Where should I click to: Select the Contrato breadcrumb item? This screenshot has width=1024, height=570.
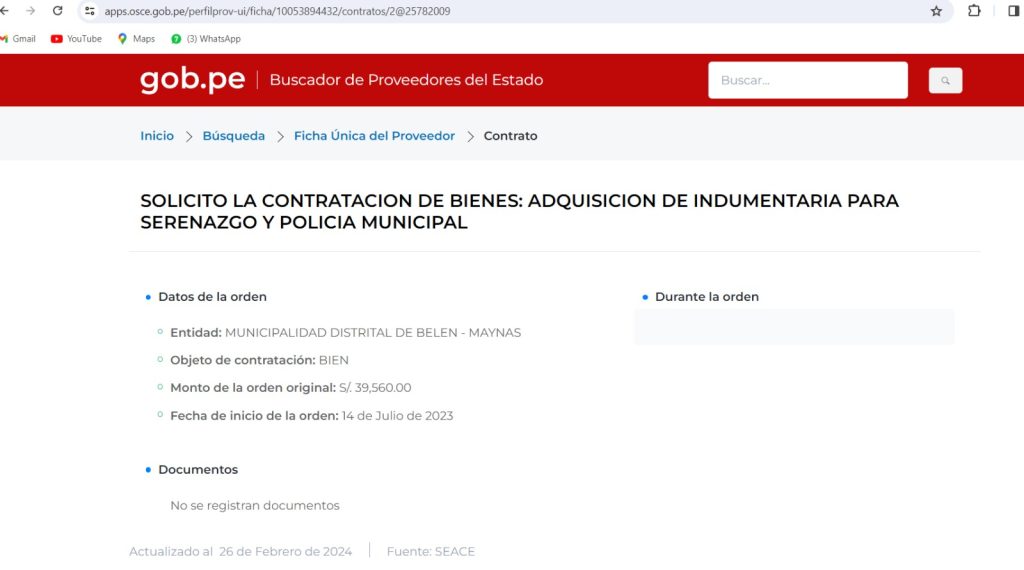[x=510, y=136]
